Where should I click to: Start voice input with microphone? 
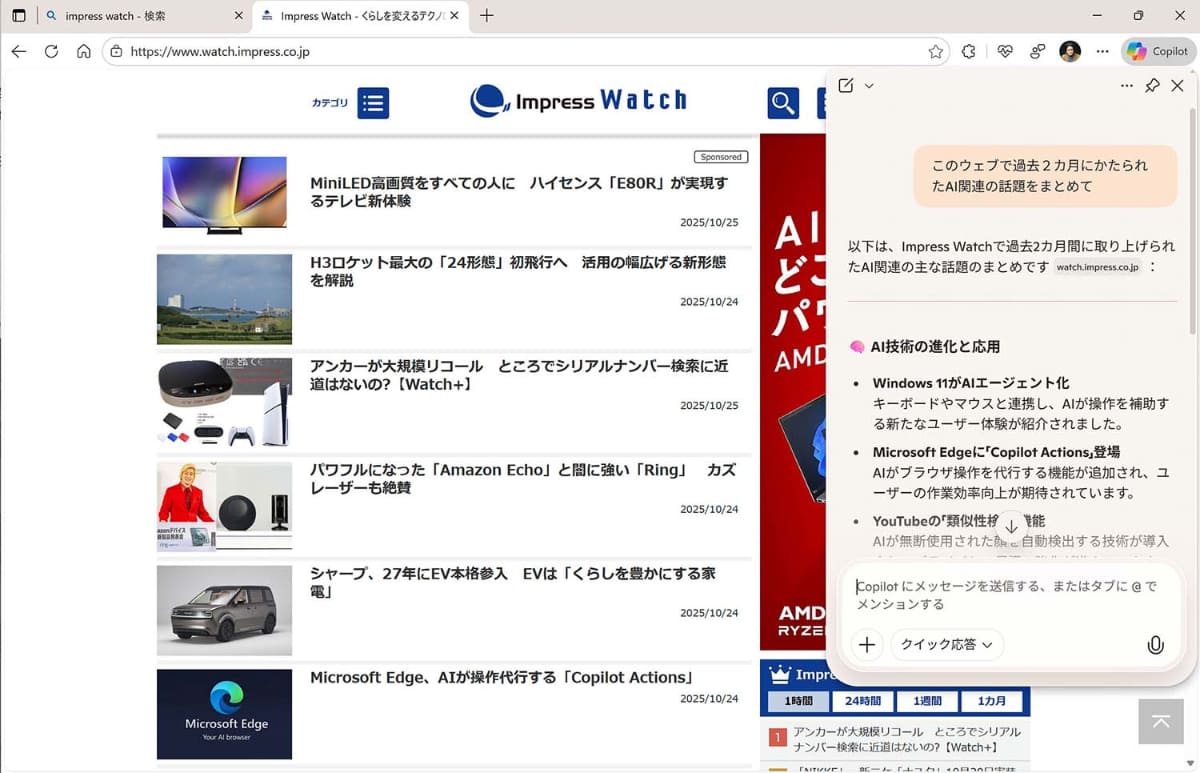click(x=1155, y=645)
